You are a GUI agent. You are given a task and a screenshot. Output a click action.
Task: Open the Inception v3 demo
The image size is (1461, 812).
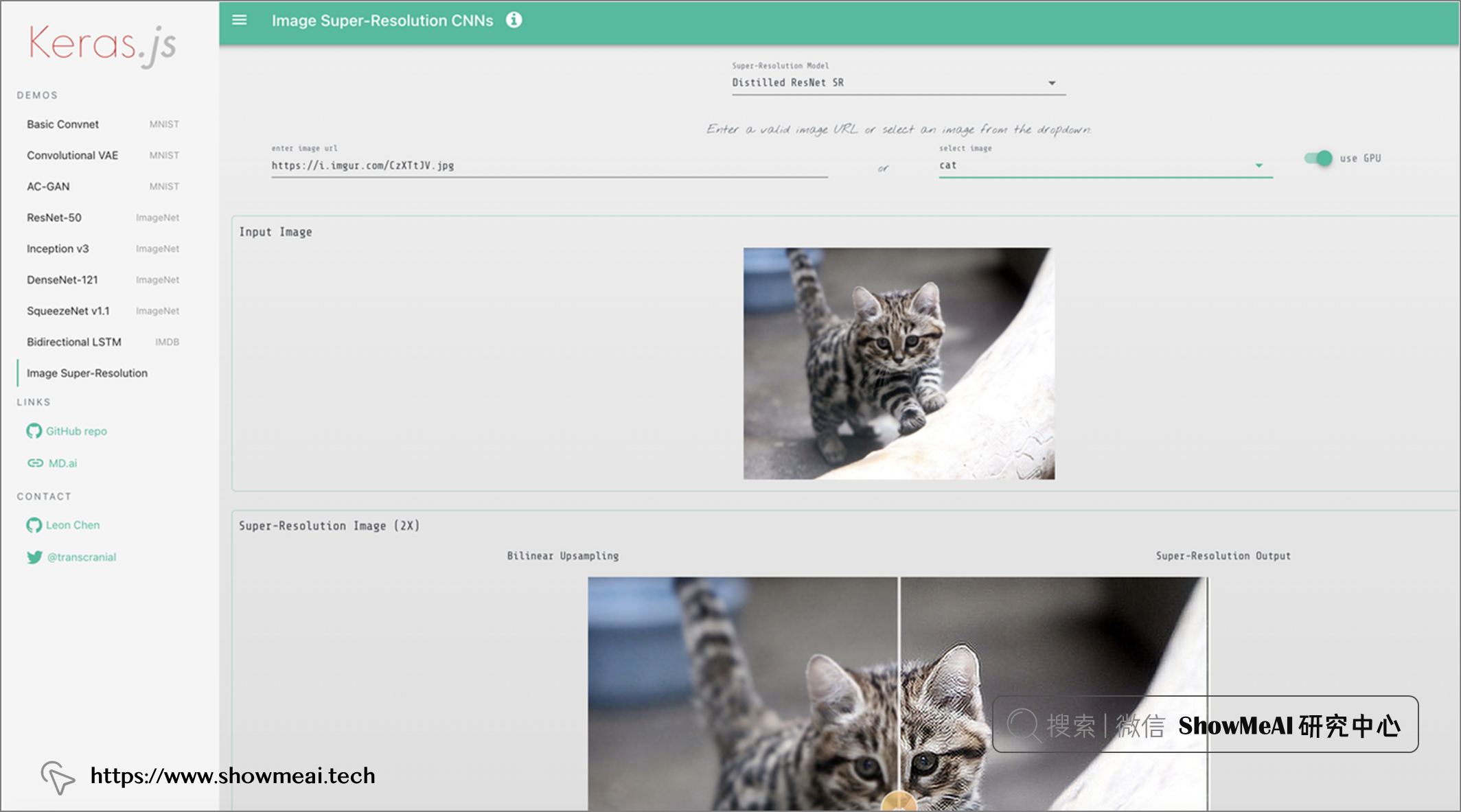103,248
